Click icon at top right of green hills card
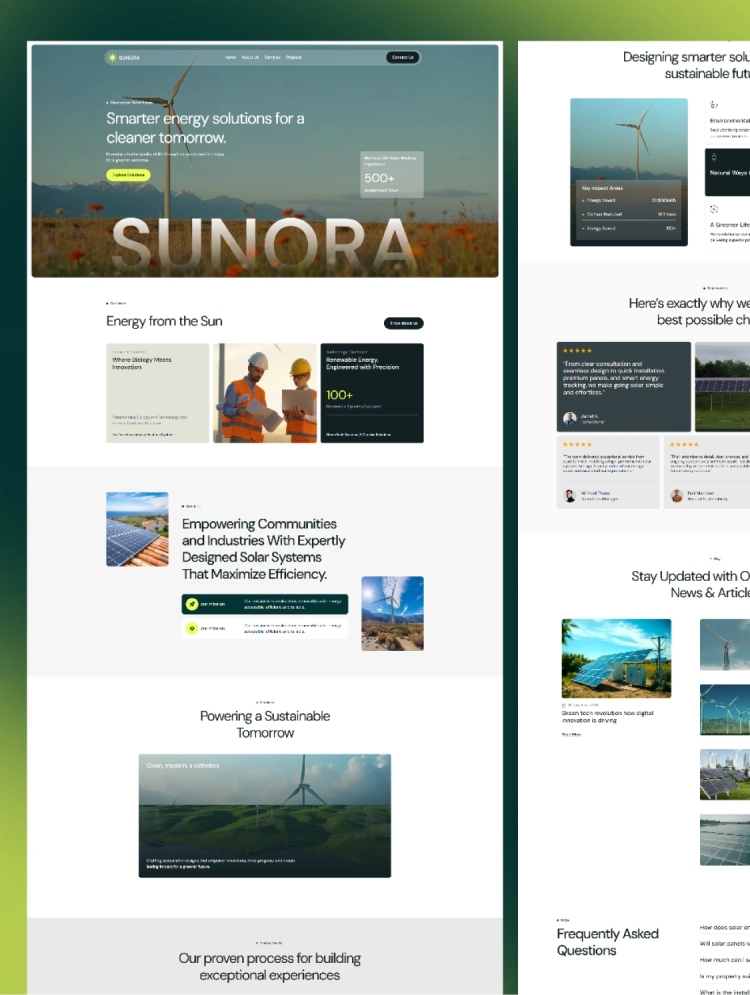 [x=380, y=765]
